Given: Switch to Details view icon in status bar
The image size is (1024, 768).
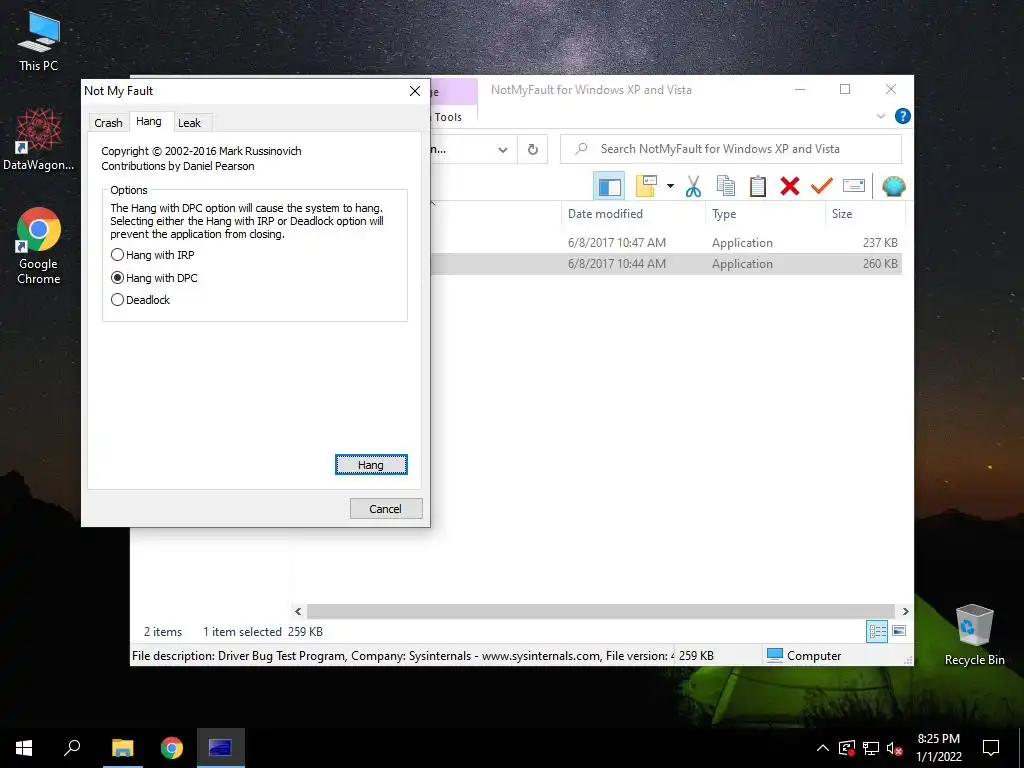Looking at the screenshot, I should (877, 632).
